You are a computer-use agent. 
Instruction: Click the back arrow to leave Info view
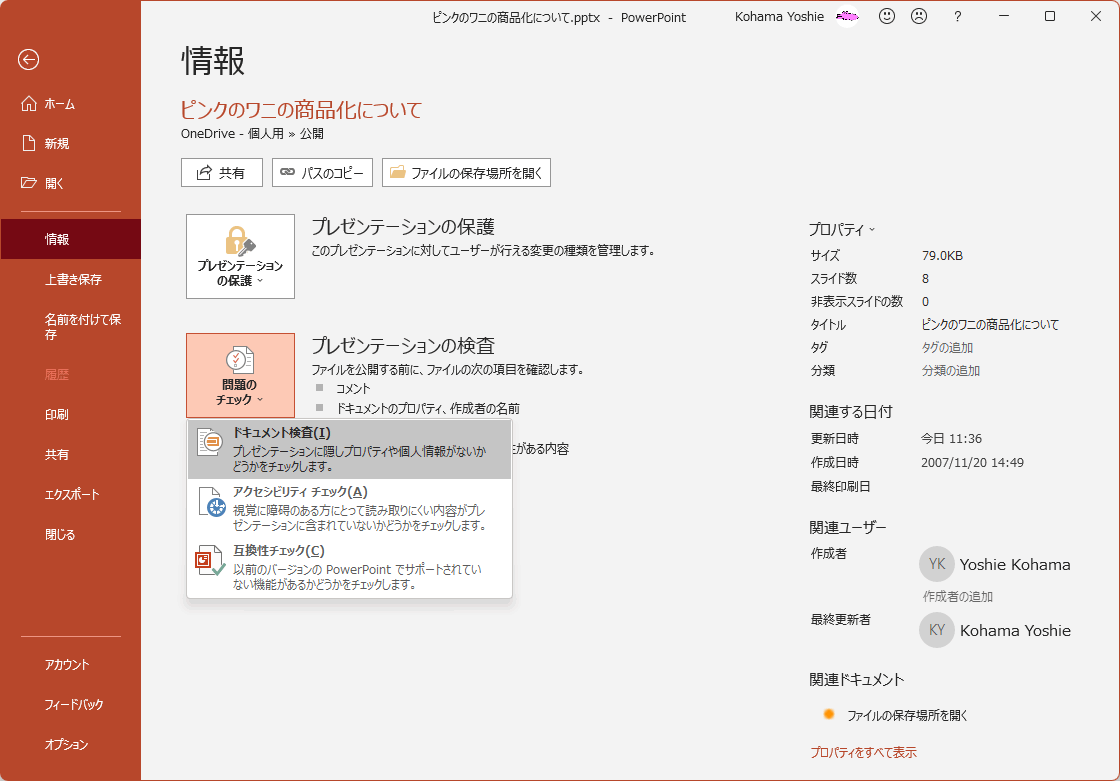pos(28,60)
